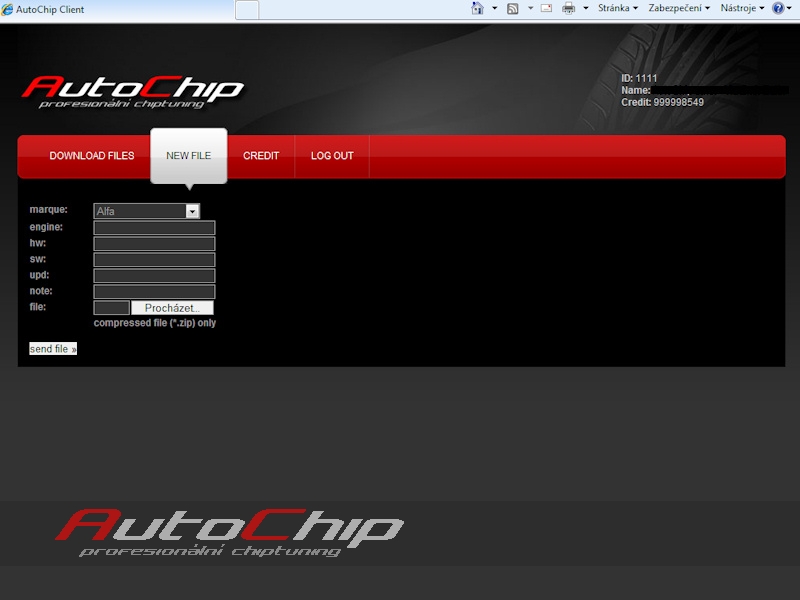Click the sw input field
This screenshot has width=800, height=600.
click(154, 260)
